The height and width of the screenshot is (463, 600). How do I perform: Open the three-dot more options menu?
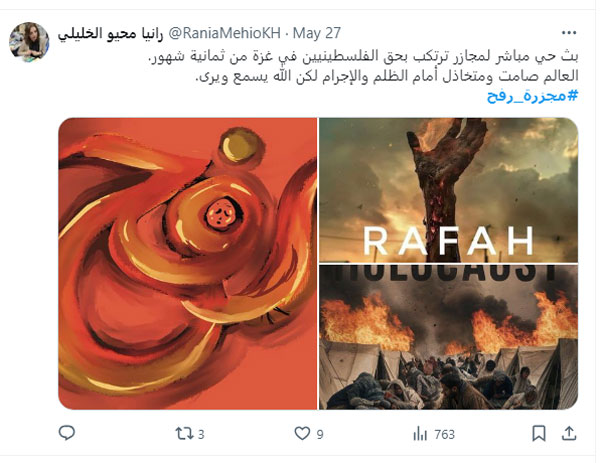pos(569,33)
